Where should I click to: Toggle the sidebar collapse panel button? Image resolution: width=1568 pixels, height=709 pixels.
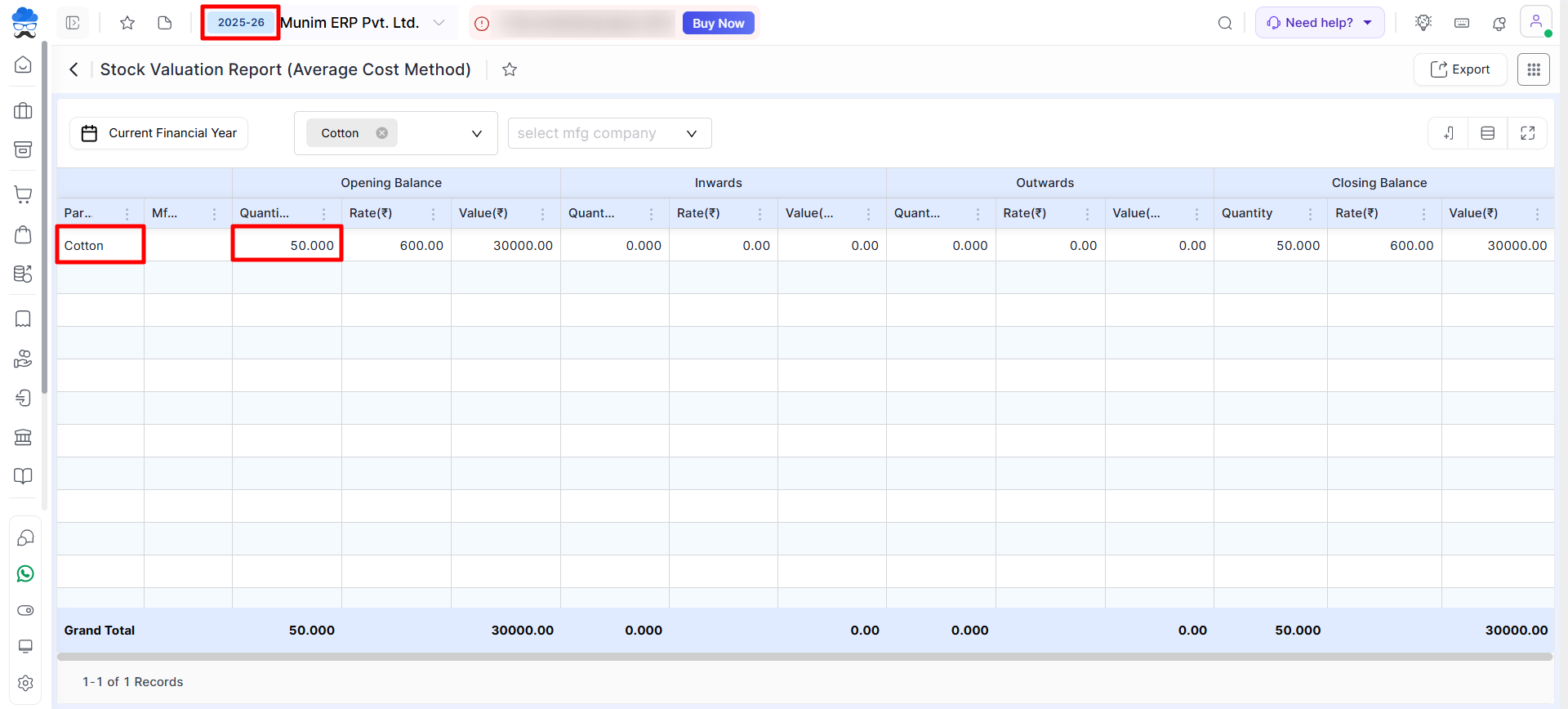coord(73,23)
